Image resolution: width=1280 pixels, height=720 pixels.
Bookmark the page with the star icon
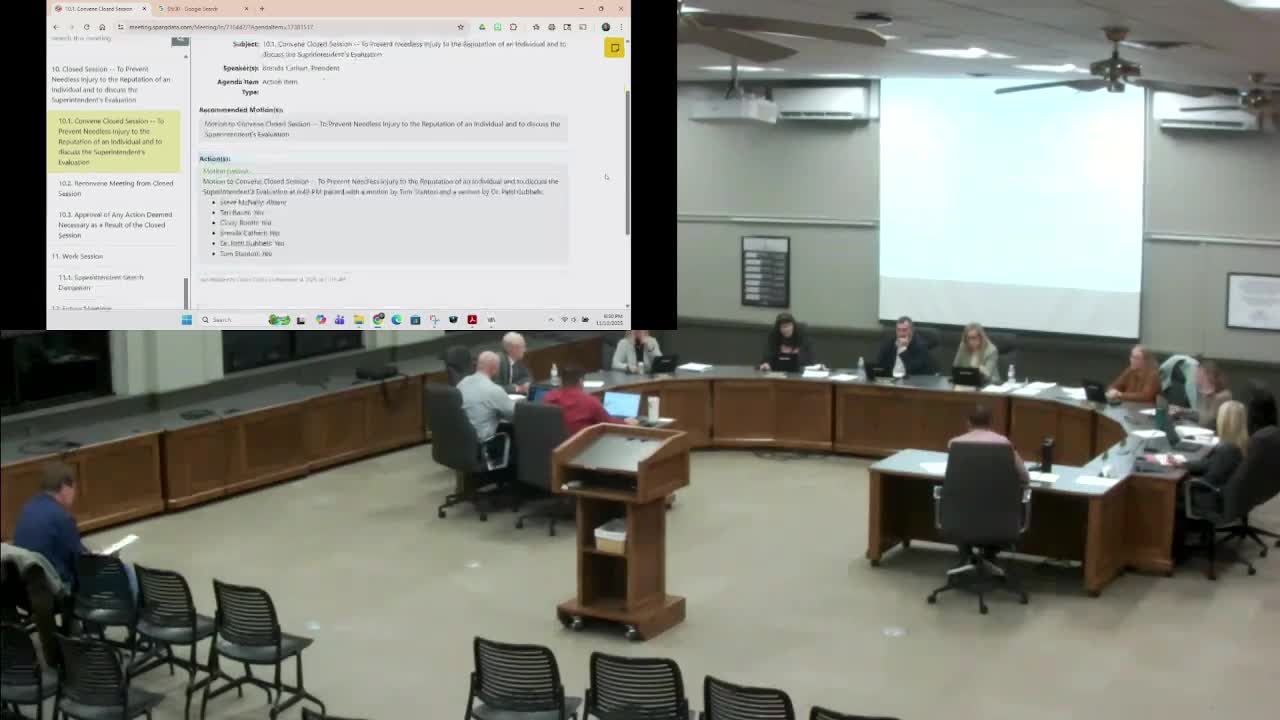point(460,27)
